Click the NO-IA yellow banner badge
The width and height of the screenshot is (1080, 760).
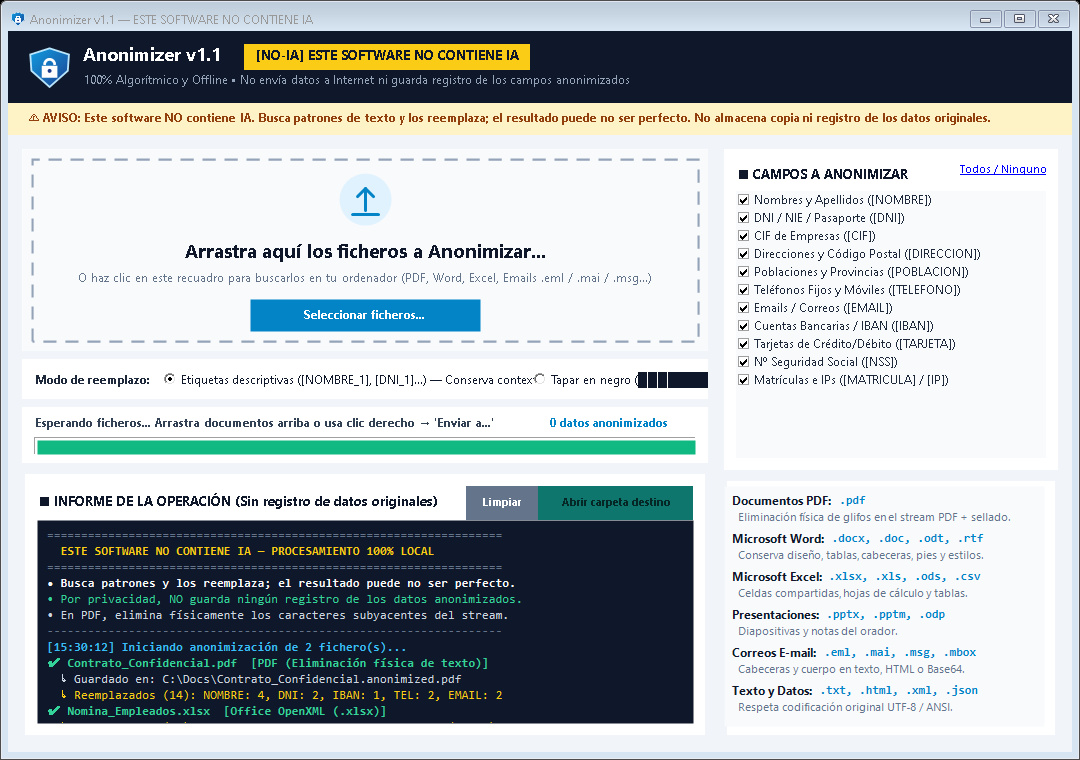(x=387, y=56)
